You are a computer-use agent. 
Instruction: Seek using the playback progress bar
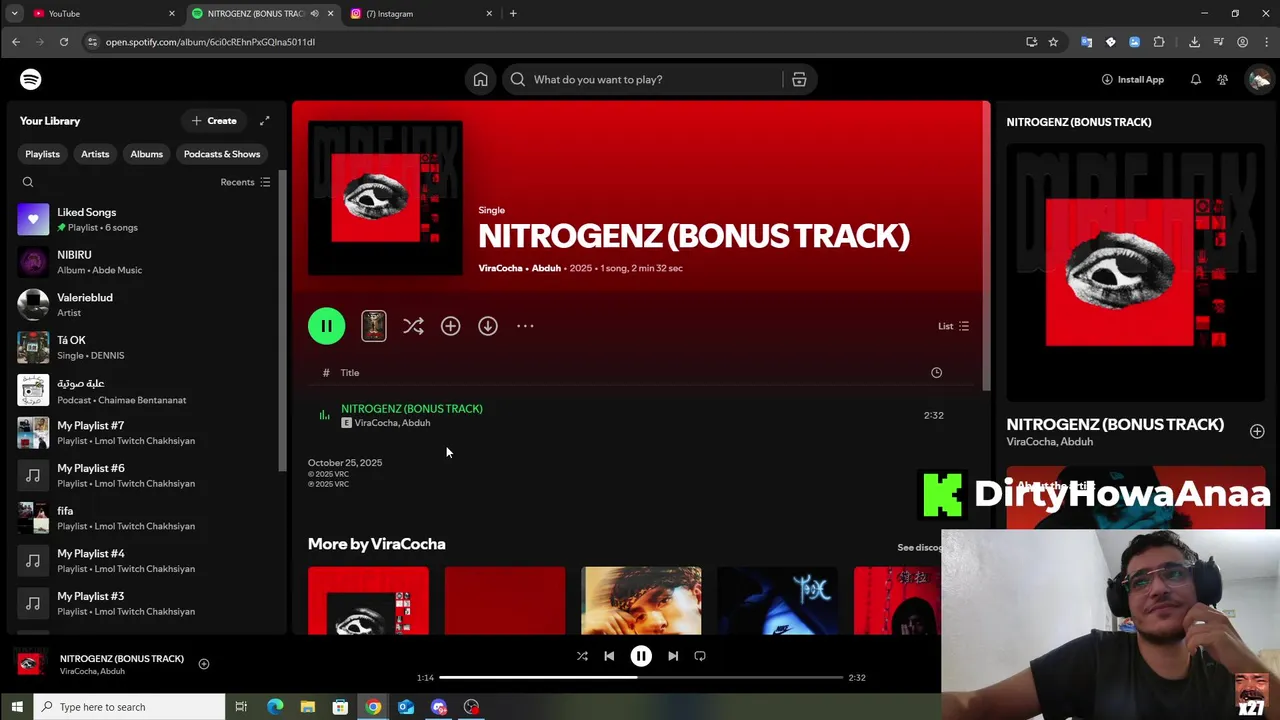pos(641,677)
